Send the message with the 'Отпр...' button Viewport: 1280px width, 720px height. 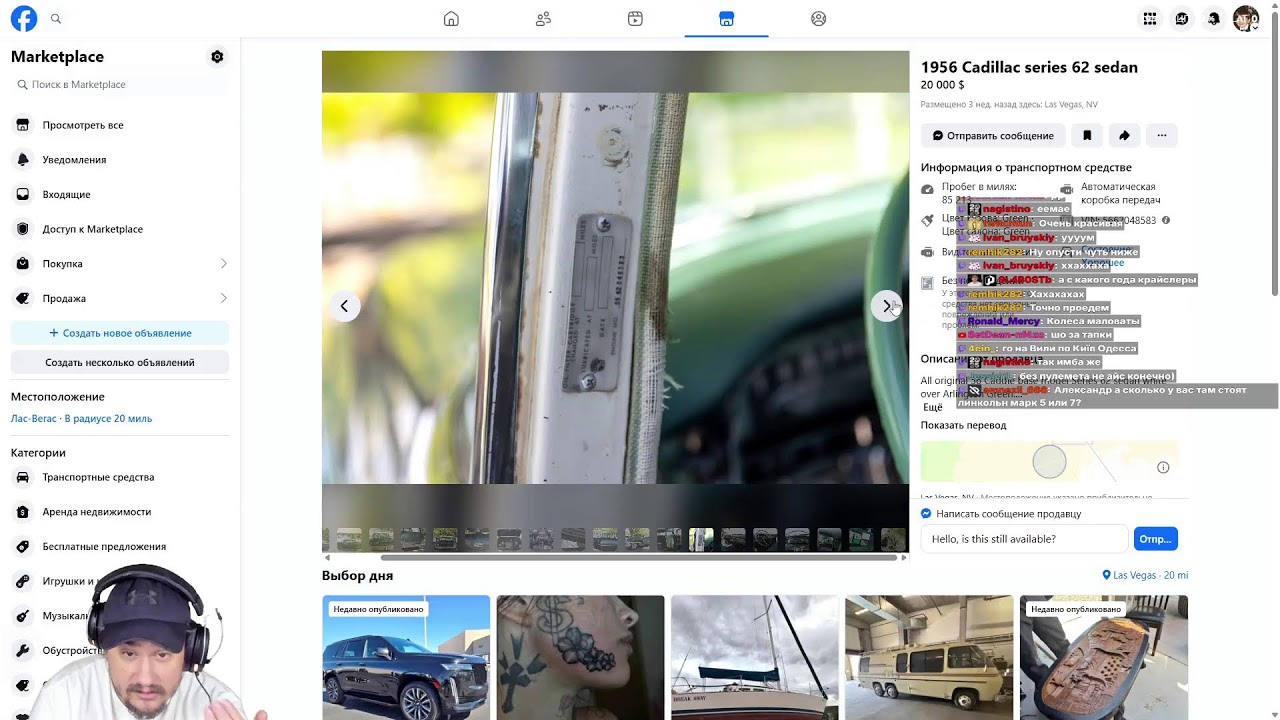(1155, 539)
